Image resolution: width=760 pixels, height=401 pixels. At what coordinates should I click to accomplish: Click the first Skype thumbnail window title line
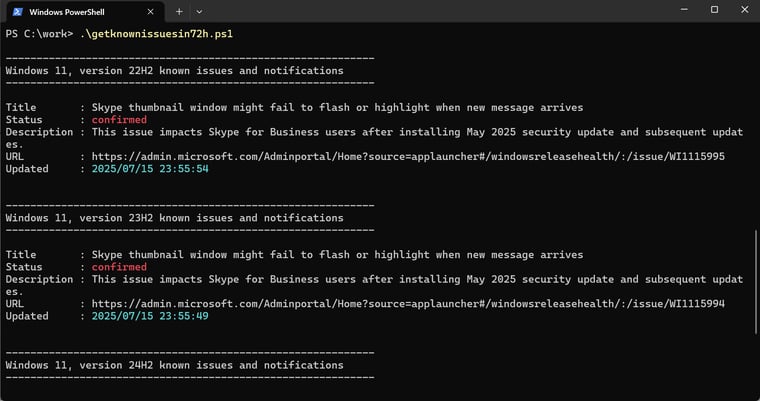tap(337, 108)
